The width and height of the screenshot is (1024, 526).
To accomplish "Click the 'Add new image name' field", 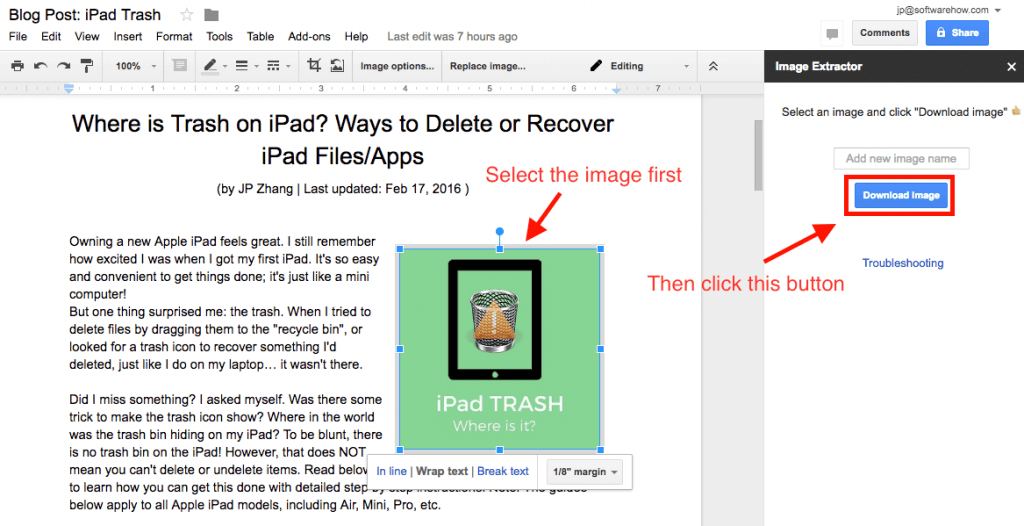I will [901, 158].
